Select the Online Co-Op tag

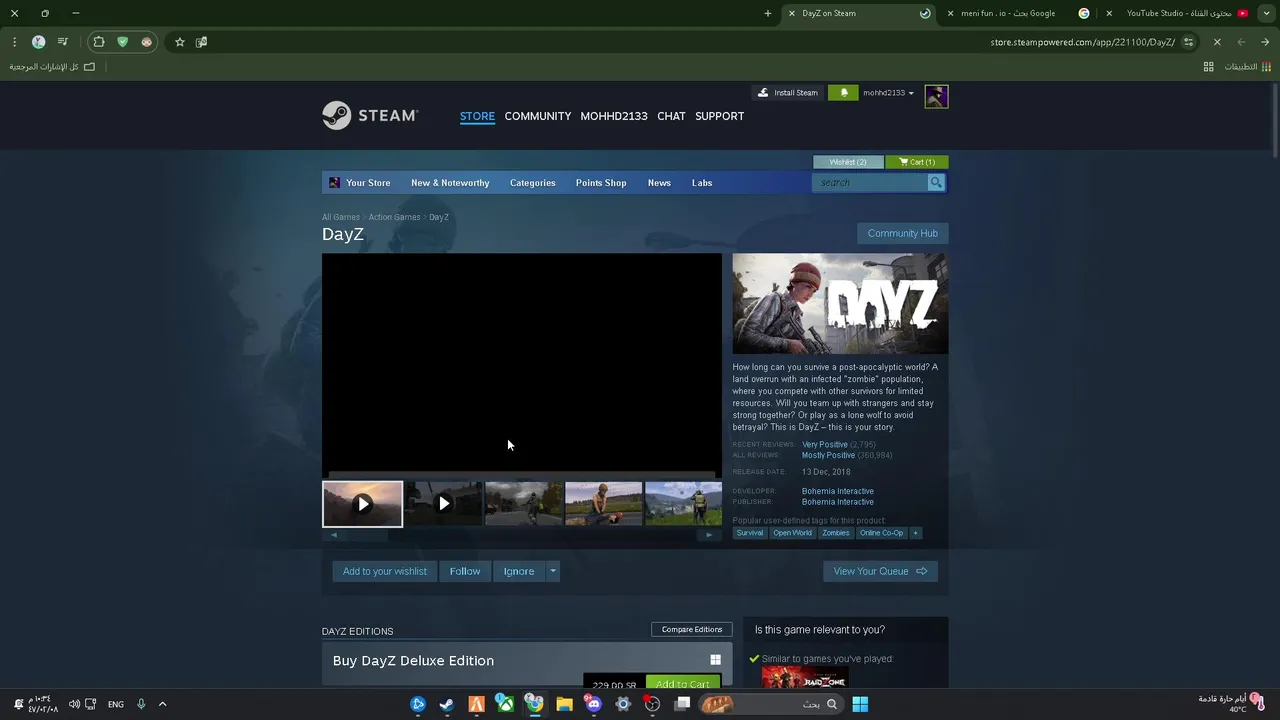882,533
